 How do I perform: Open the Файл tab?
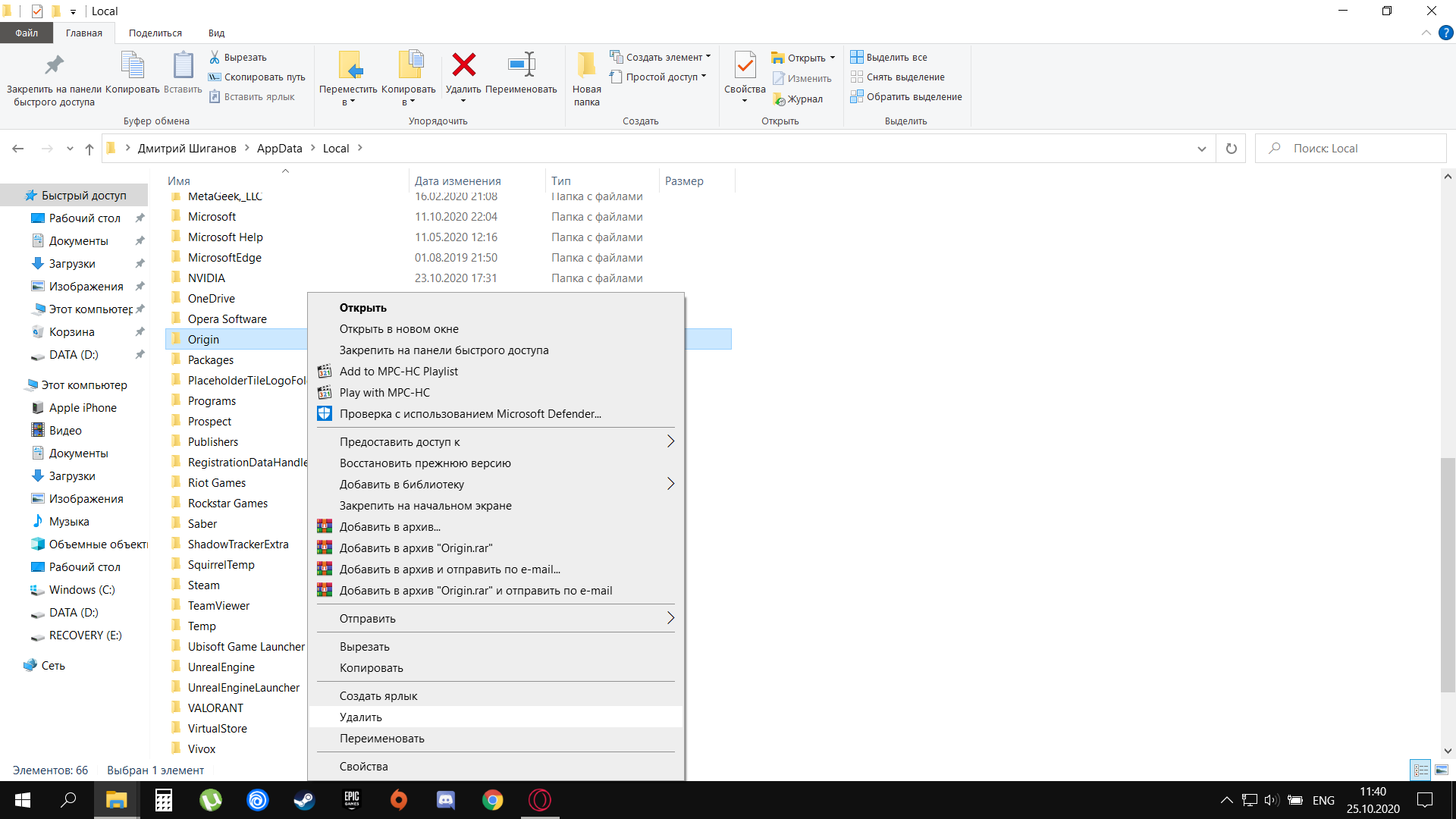tap(27, 33)
